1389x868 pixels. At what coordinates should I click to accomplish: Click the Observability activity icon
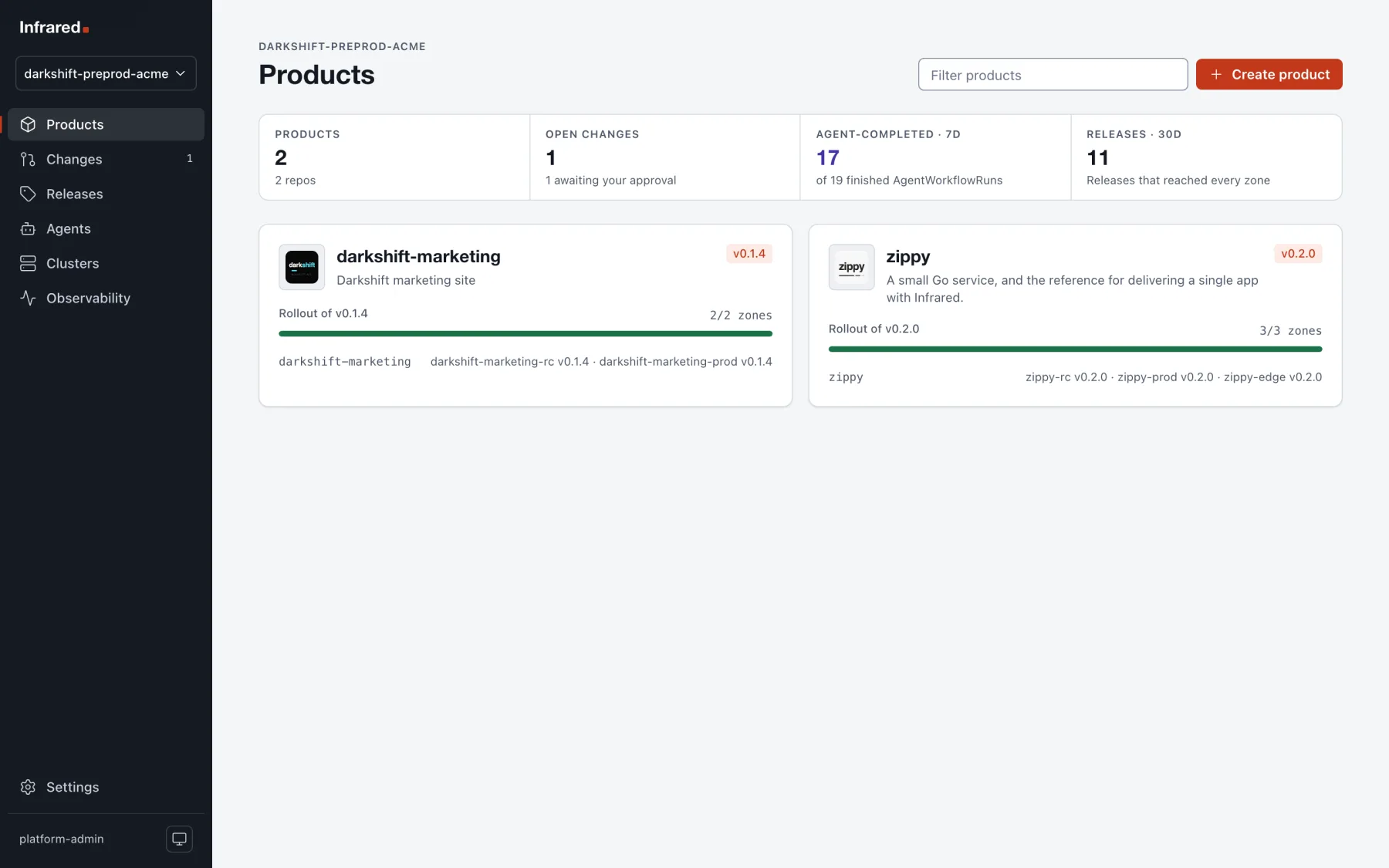coord(28,298)
